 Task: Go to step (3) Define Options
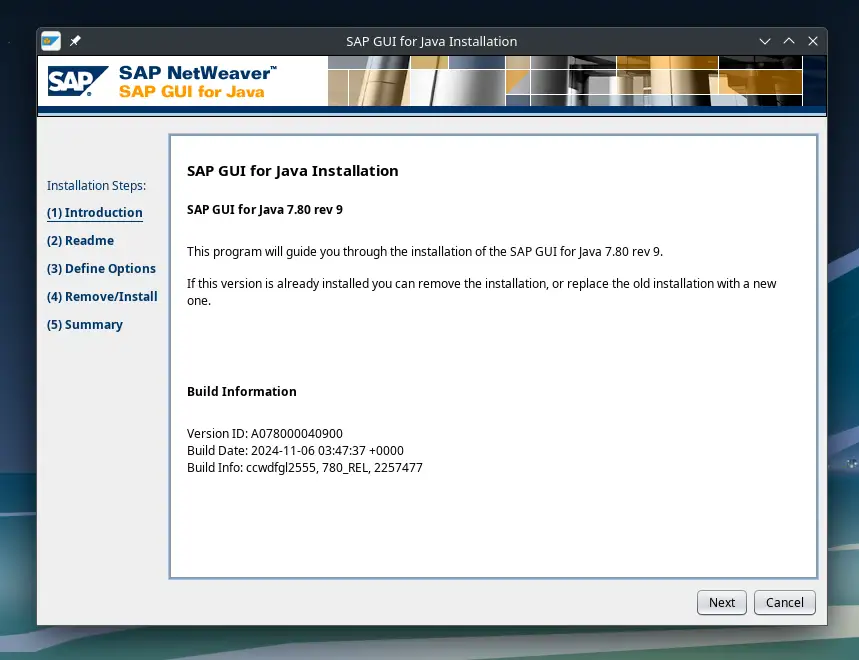pyautogui.click(x=101, y=268)
